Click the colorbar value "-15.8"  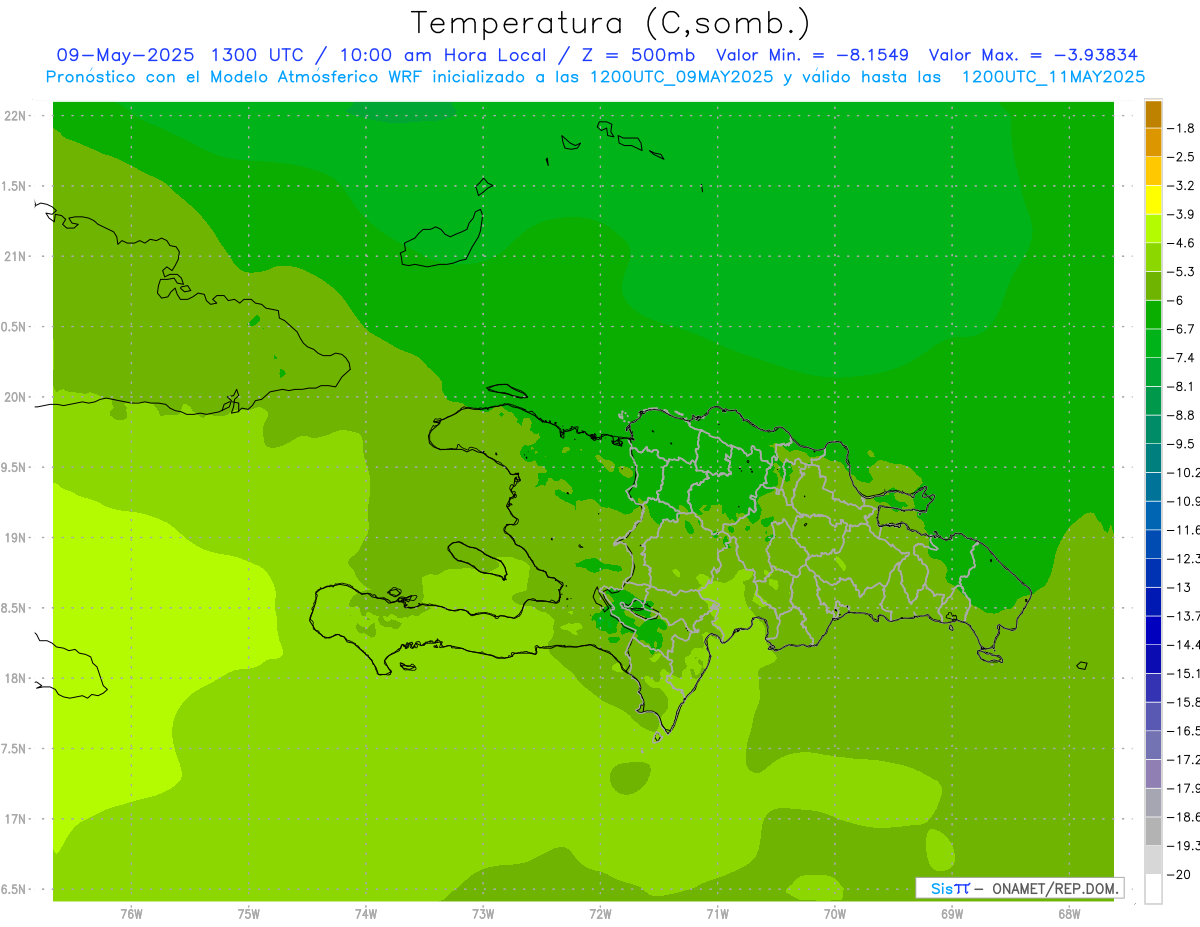[1184, 702]
